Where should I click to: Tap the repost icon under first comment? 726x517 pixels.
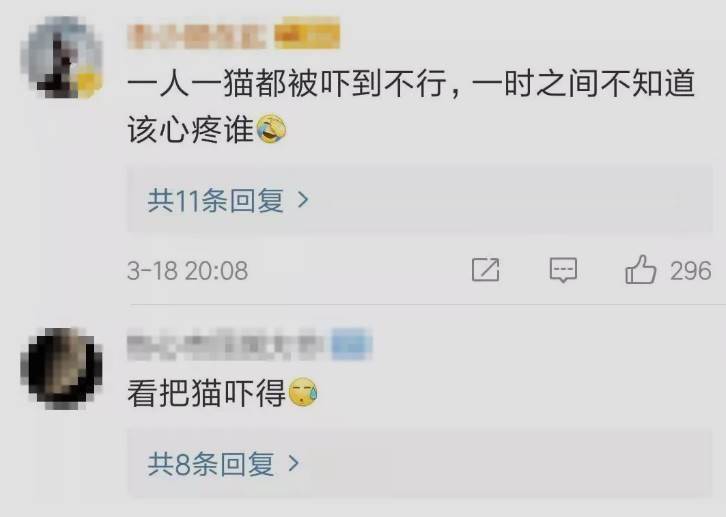[486, 270]
